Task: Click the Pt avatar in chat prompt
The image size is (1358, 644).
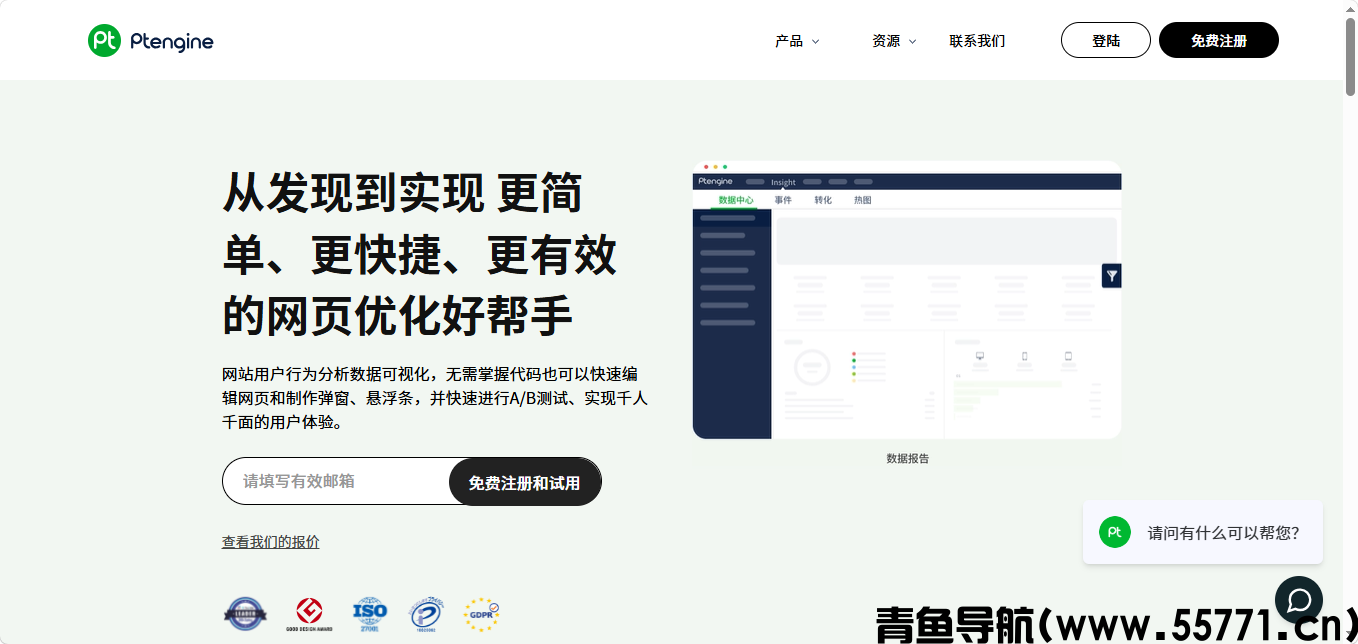Action: click(1114, 532)
